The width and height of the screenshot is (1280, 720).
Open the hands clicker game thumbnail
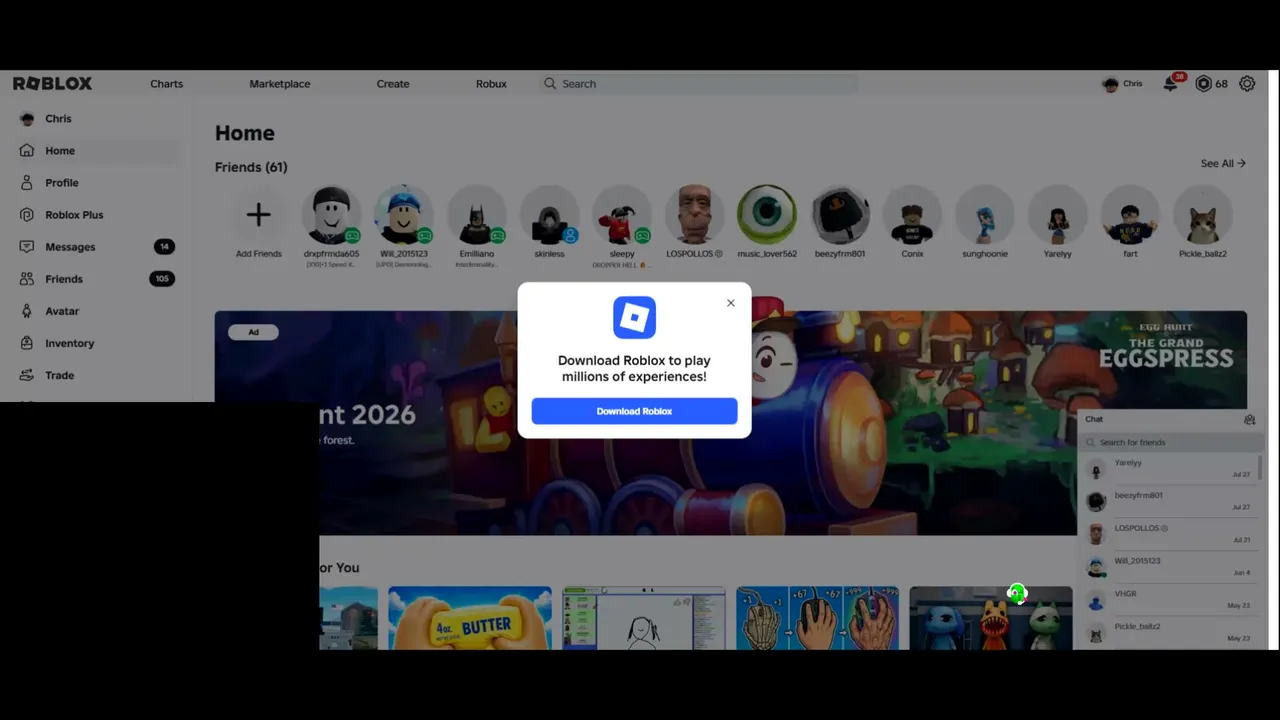pos(818,618)
